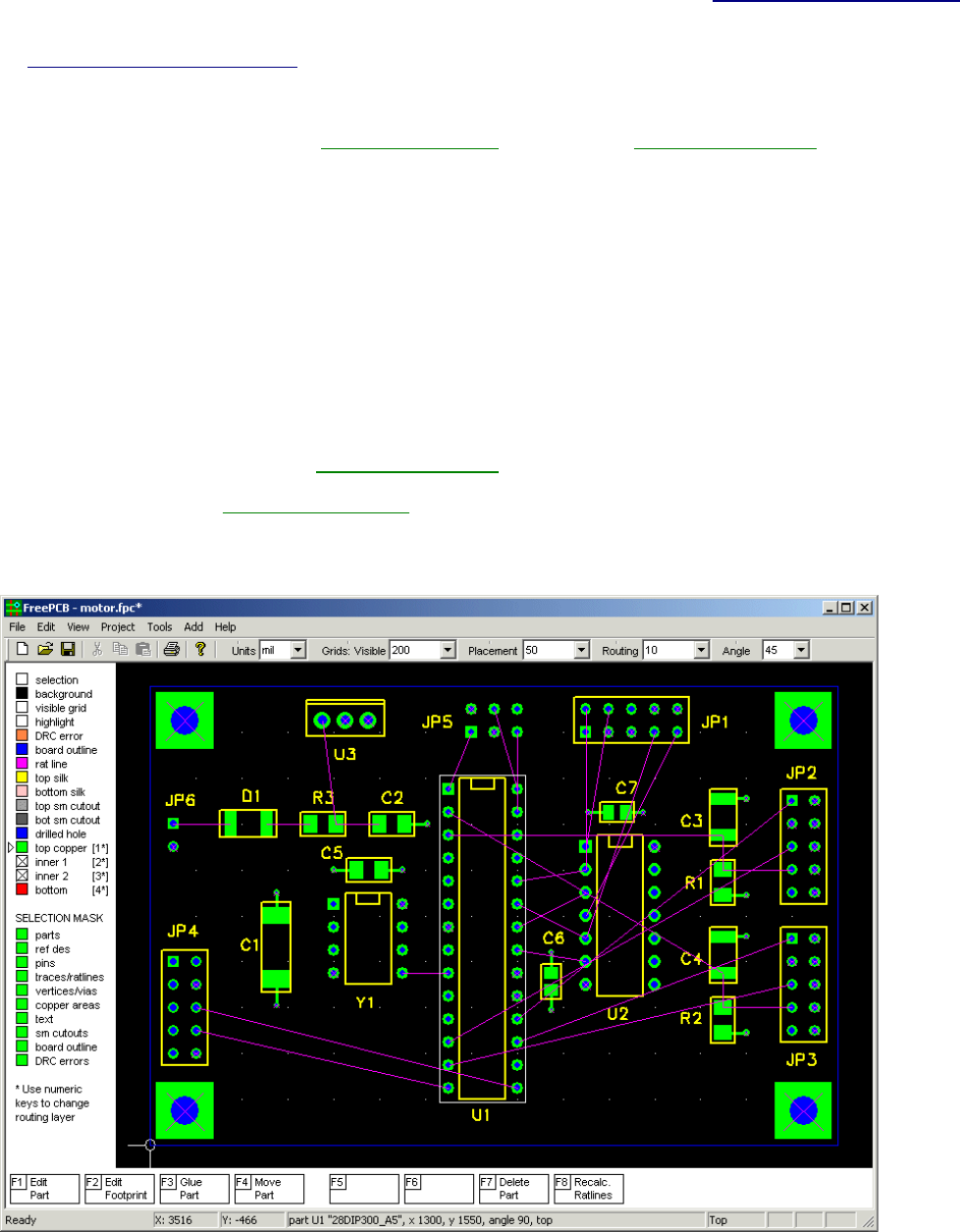The height and width of the screenshot is (1232, 960).
Task: Click the FreePCB title bar app icon
Action: [x=14, y=608]
